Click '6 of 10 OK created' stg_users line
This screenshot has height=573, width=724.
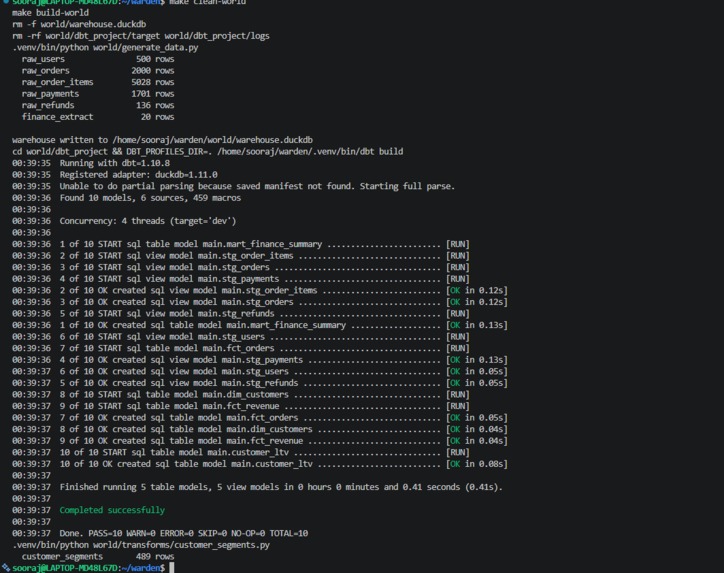[x=260, y=371]
